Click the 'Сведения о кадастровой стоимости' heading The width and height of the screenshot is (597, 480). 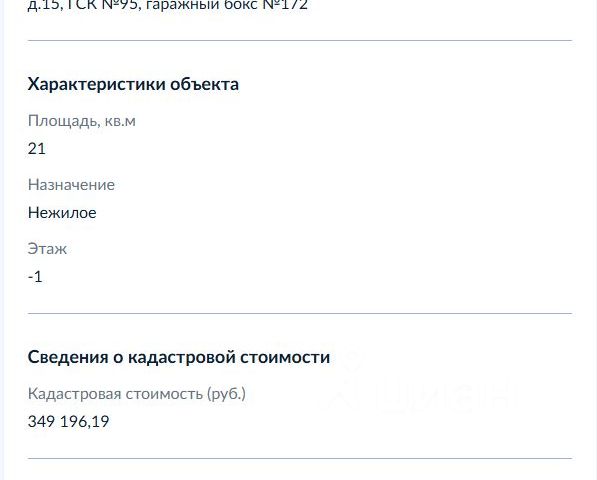(179, 357)
